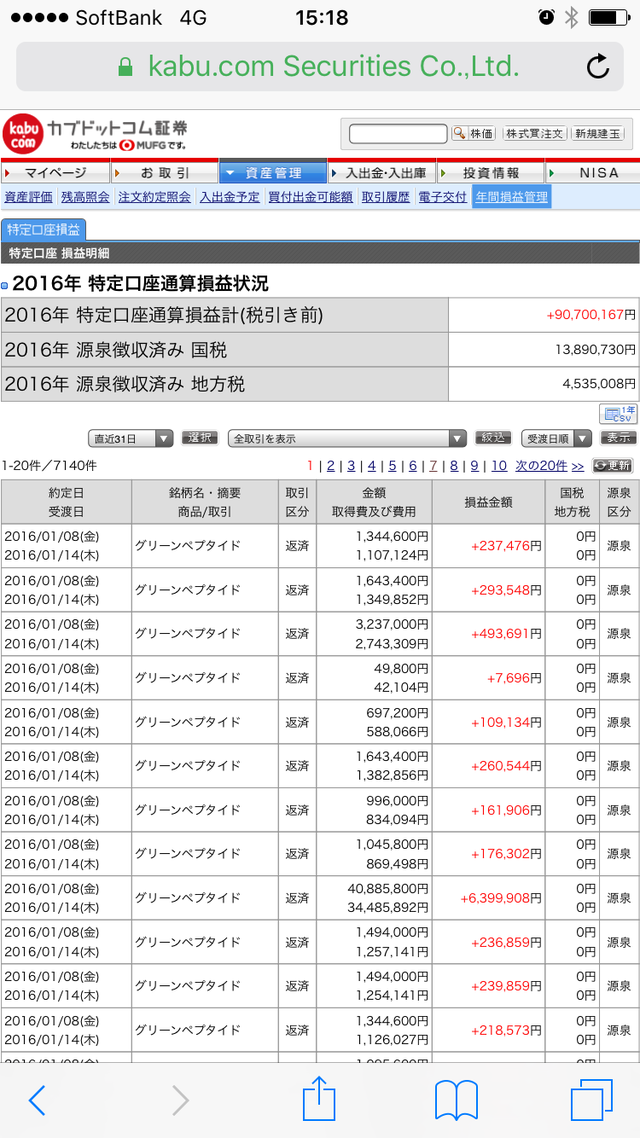Select the 特定口座損益 tab

(44, 229)
